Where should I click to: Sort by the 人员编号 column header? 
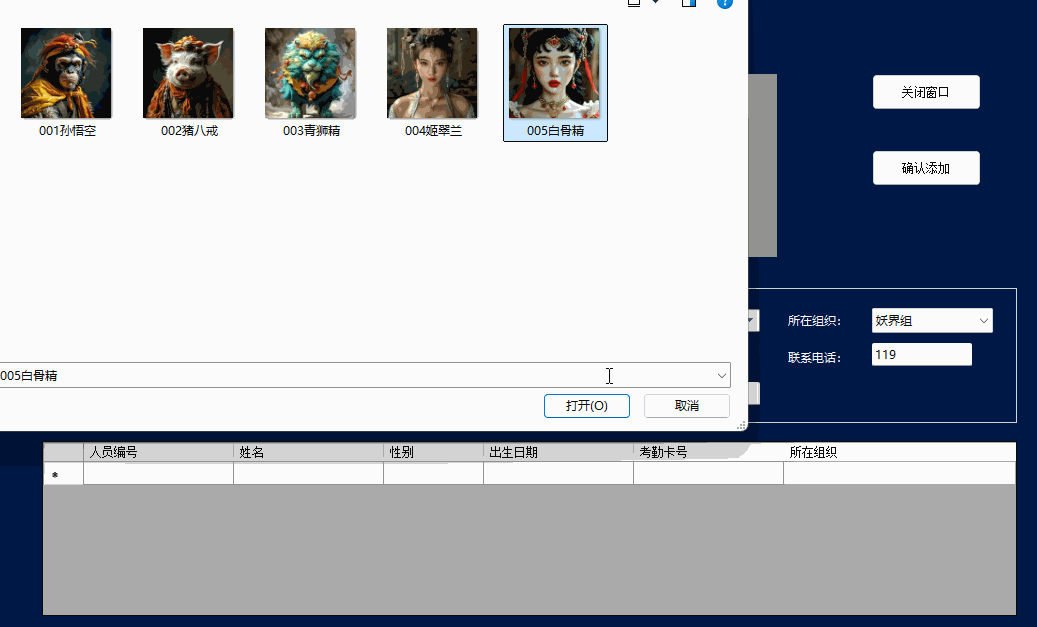click(158, 452)
